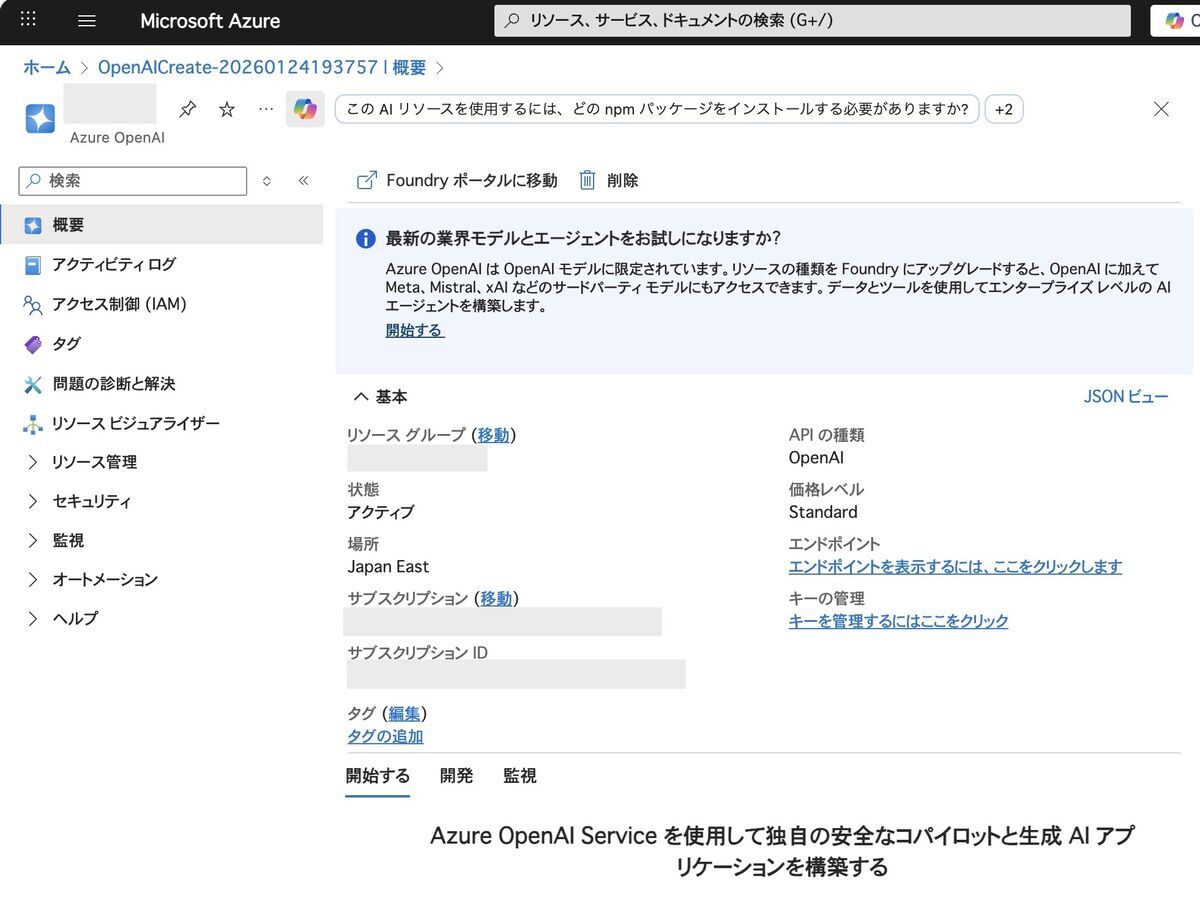Image resolution: width=1200 pixels, height=901 pixels.
Task: Close the resource pane with X
Action: pyautogui.click(x=1161, y=109)
